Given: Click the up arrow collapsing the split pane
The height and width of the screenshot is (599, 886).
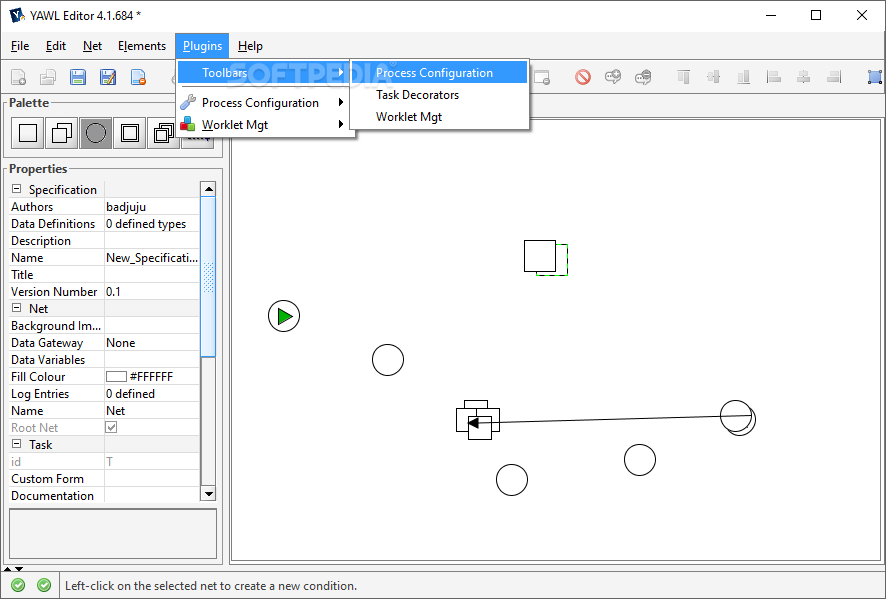Looking at the screenshot, I should pos(8,568).
